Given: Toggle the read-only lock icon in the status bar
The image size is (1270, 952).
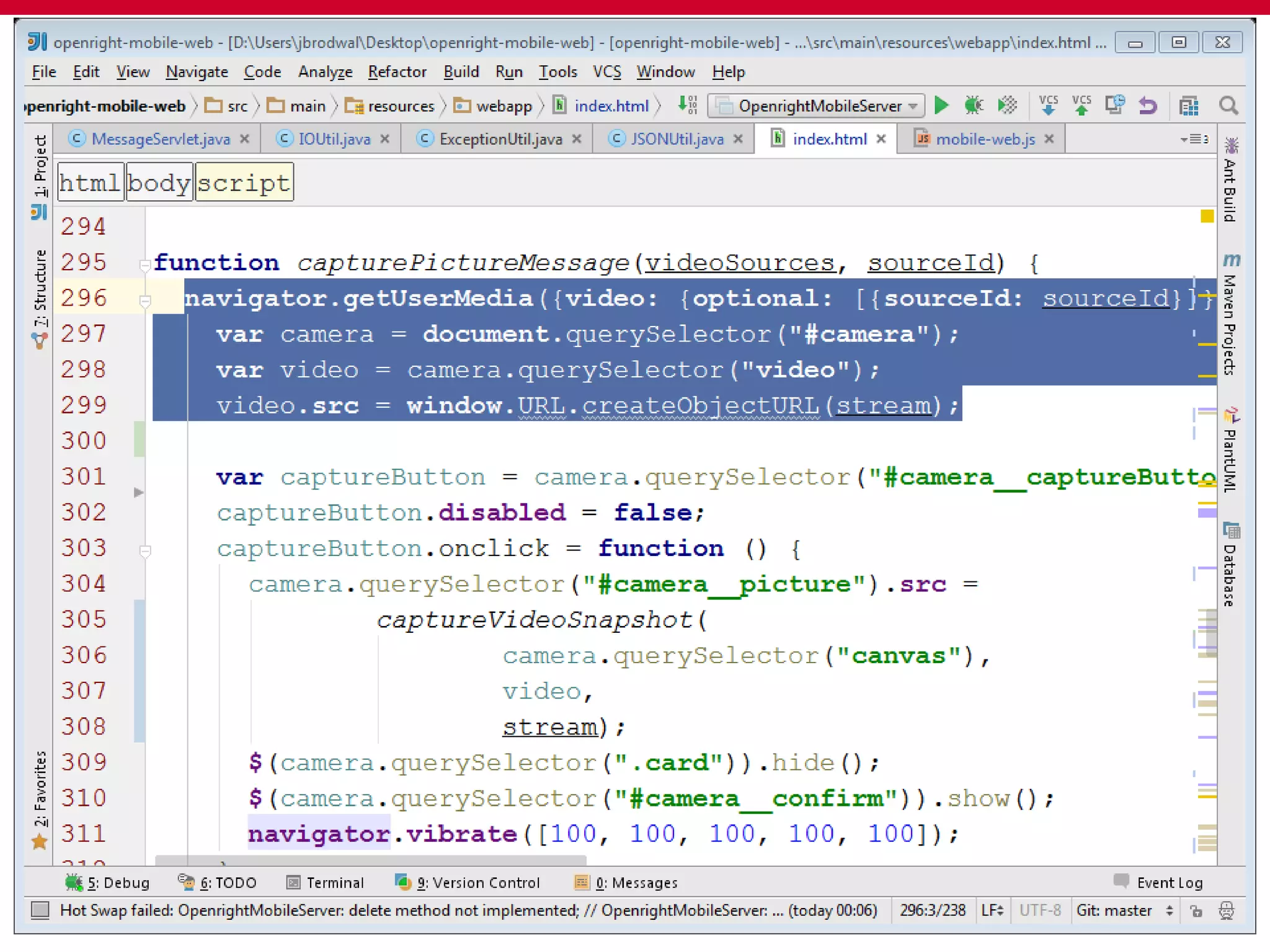Looking at the screenshot, I should [x=1196, y=910].
